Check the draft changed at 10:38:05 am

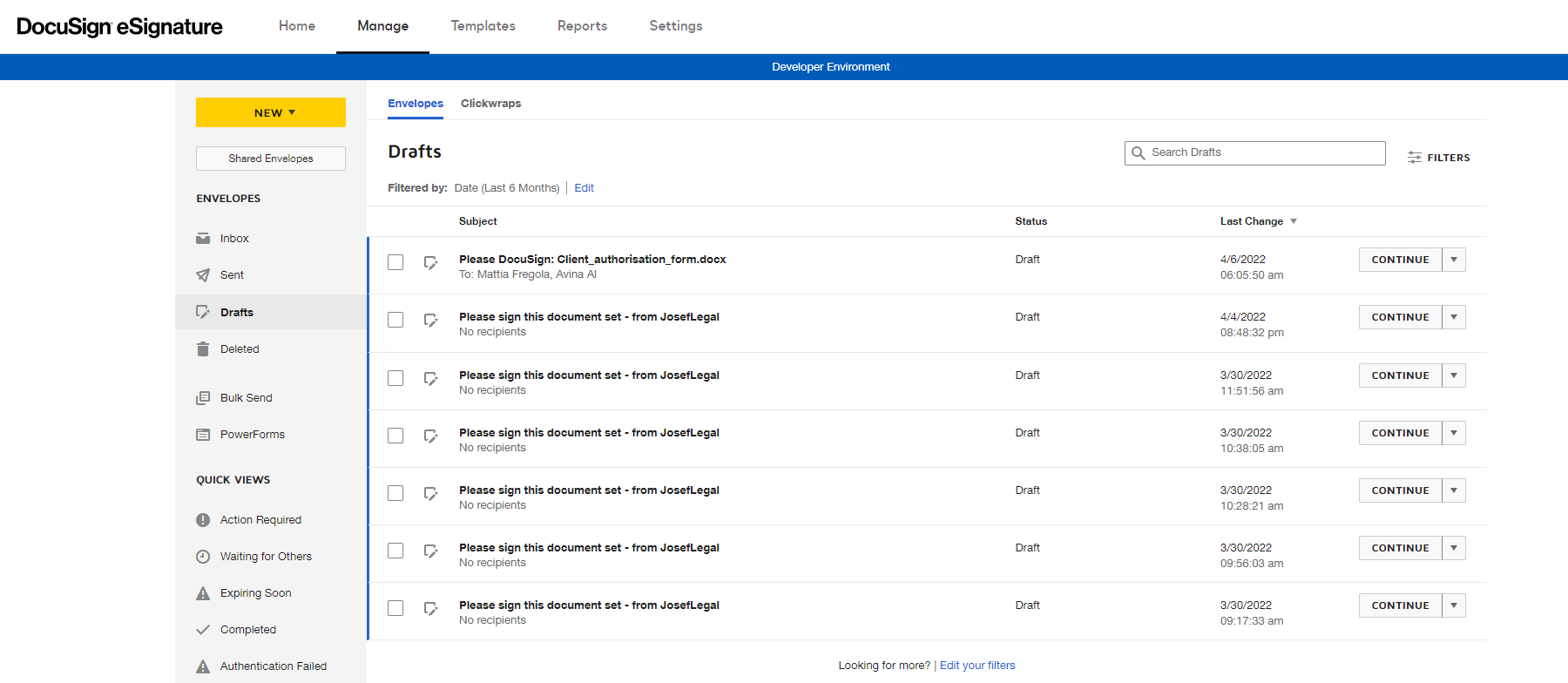[395, 436]
